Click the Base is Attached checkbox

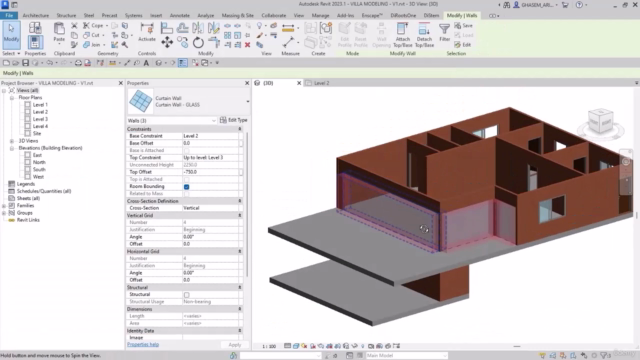(x=187, y=151)
